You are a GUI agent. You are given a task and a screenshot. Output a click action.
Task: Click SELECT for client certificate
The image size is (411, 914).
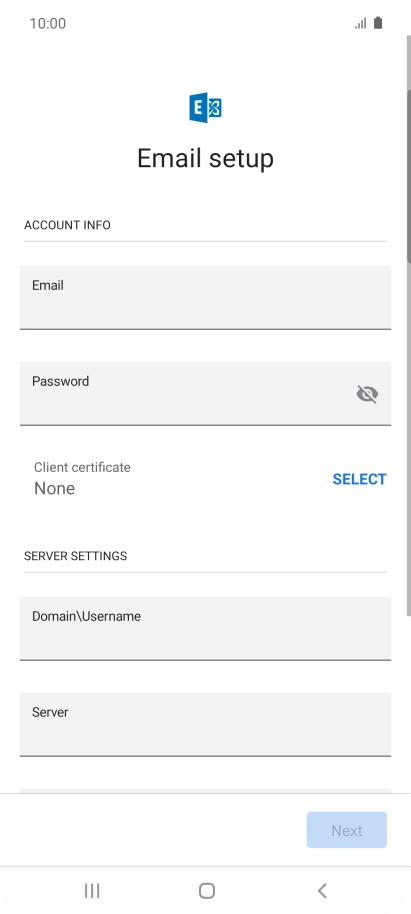coord(359,479)
